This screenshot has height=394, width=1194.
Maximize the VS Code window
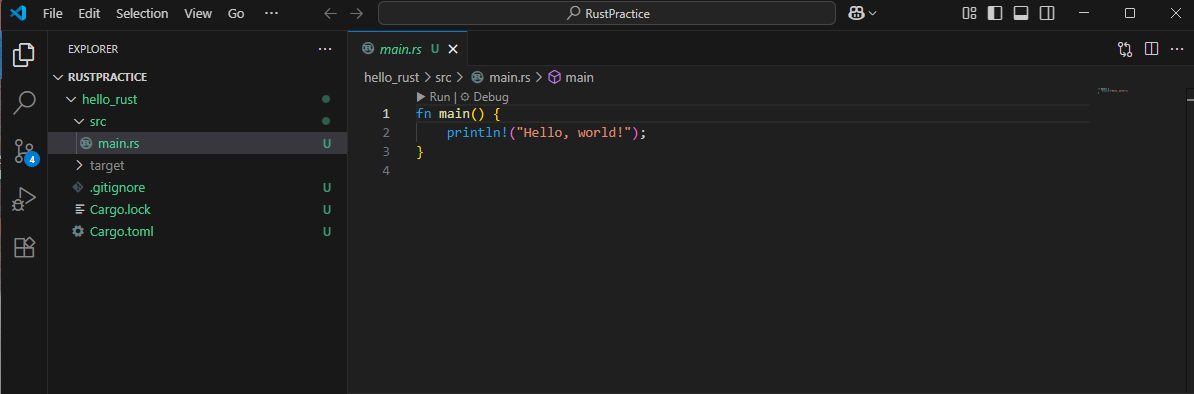point(1130,13)
